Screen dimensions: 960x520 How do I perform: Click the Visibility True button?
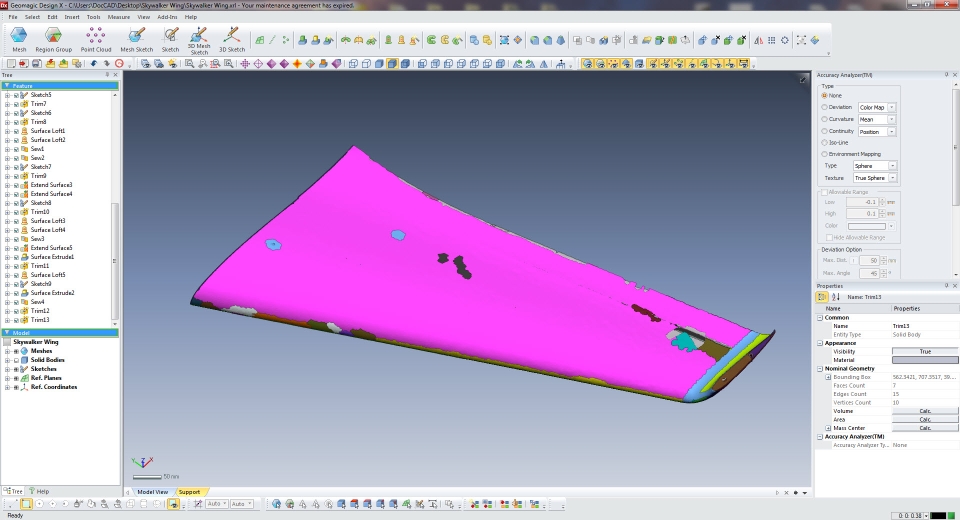point(924,352)
